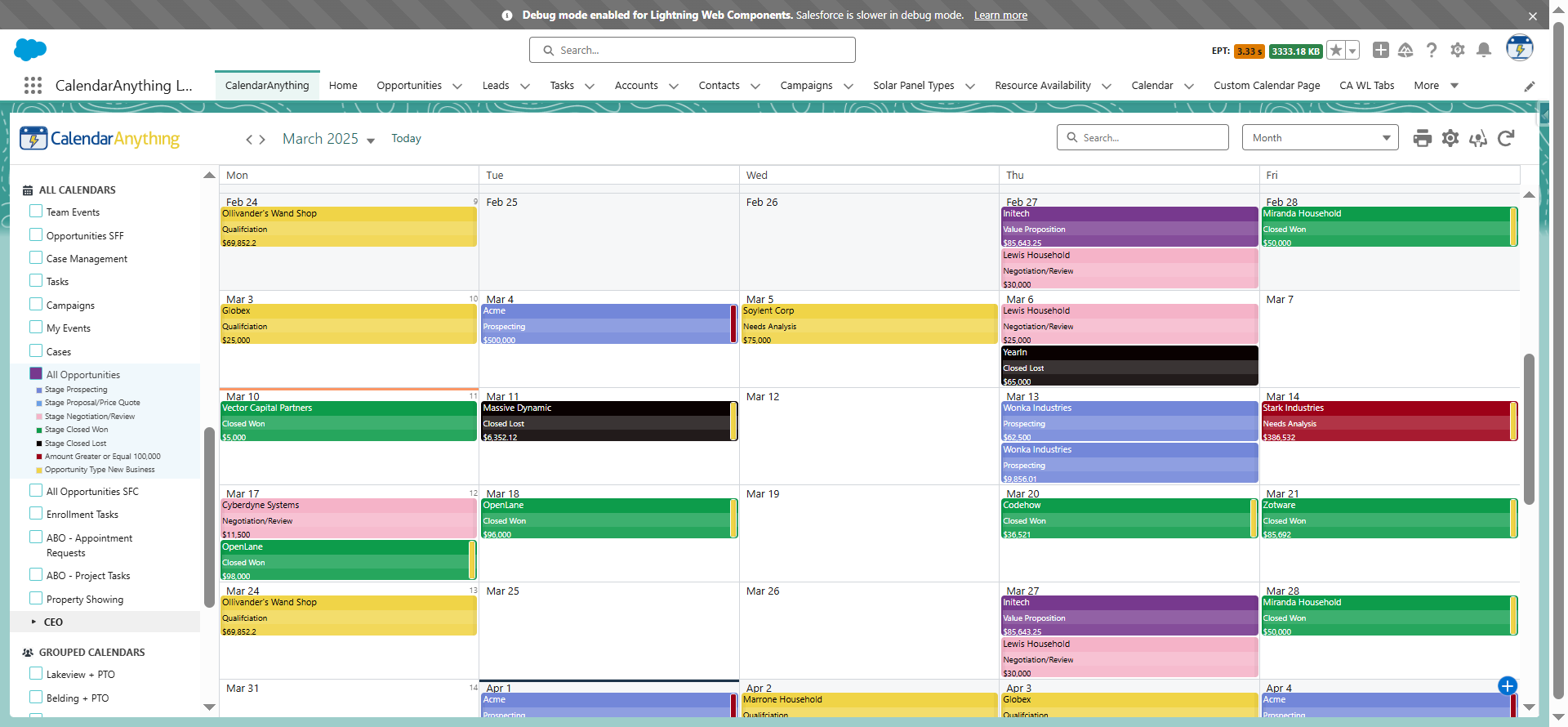
Task: Open the Vector Capital Partners event
Action: click(x=349, y=421)
